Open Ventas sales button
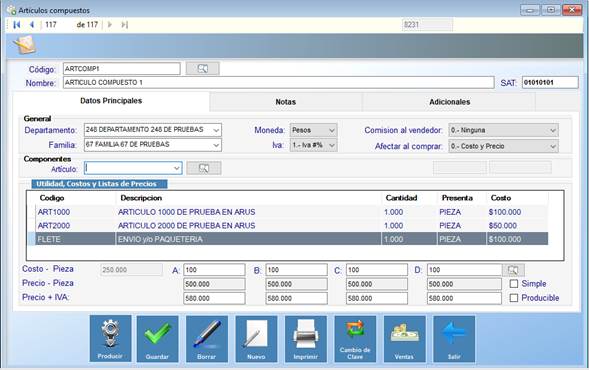 point(405,338)
